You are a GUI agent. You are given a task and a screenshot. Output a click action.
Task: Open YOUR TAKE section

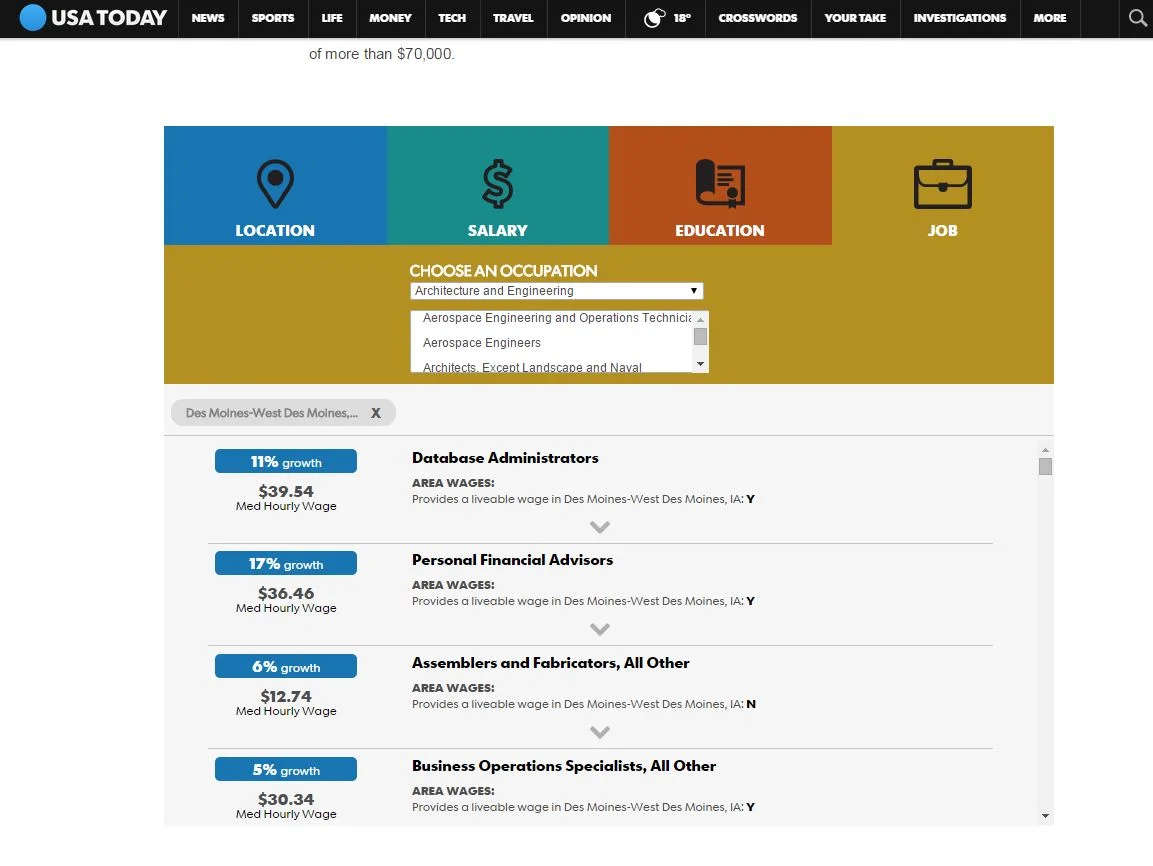pos(855,18)
